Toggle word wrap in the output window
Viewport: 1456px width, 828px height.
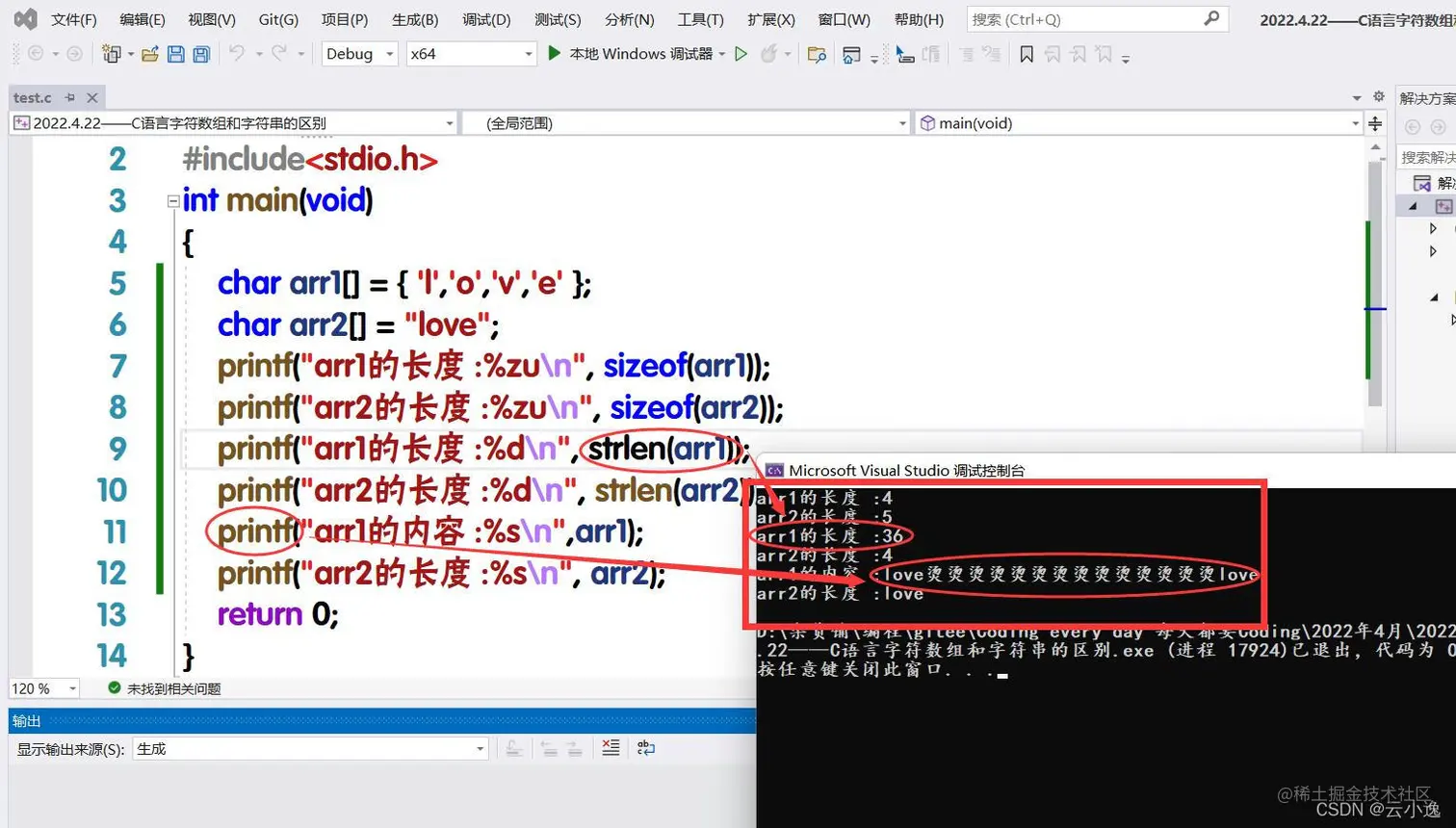coord(646,748)
